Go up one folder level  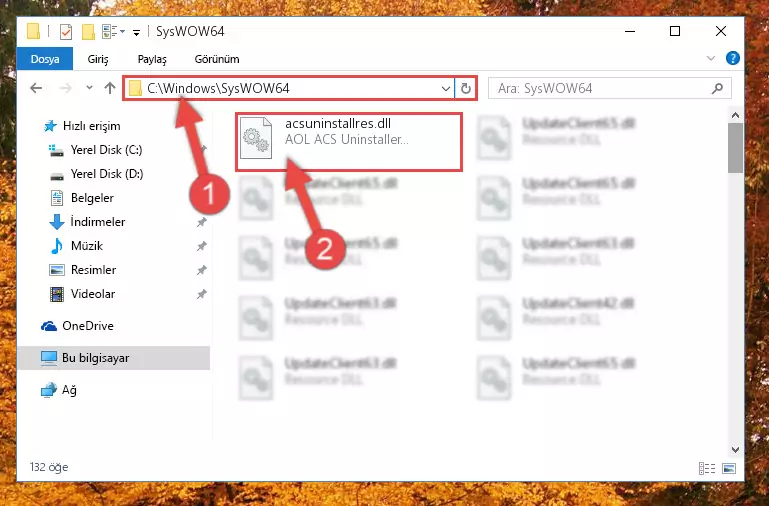(110, 88)
